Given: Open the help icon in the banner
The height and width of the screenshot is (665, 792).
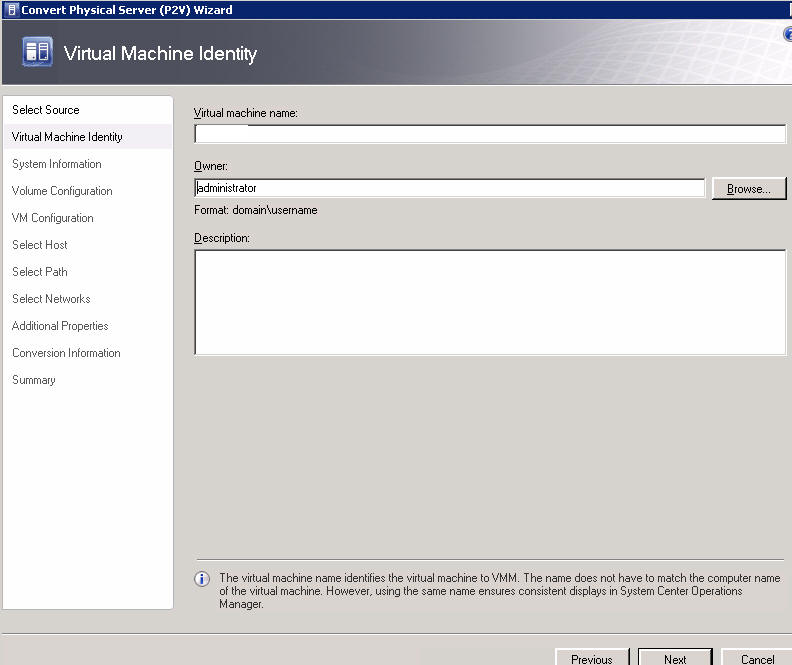Looking at the screenshot, I should [788, 34].
